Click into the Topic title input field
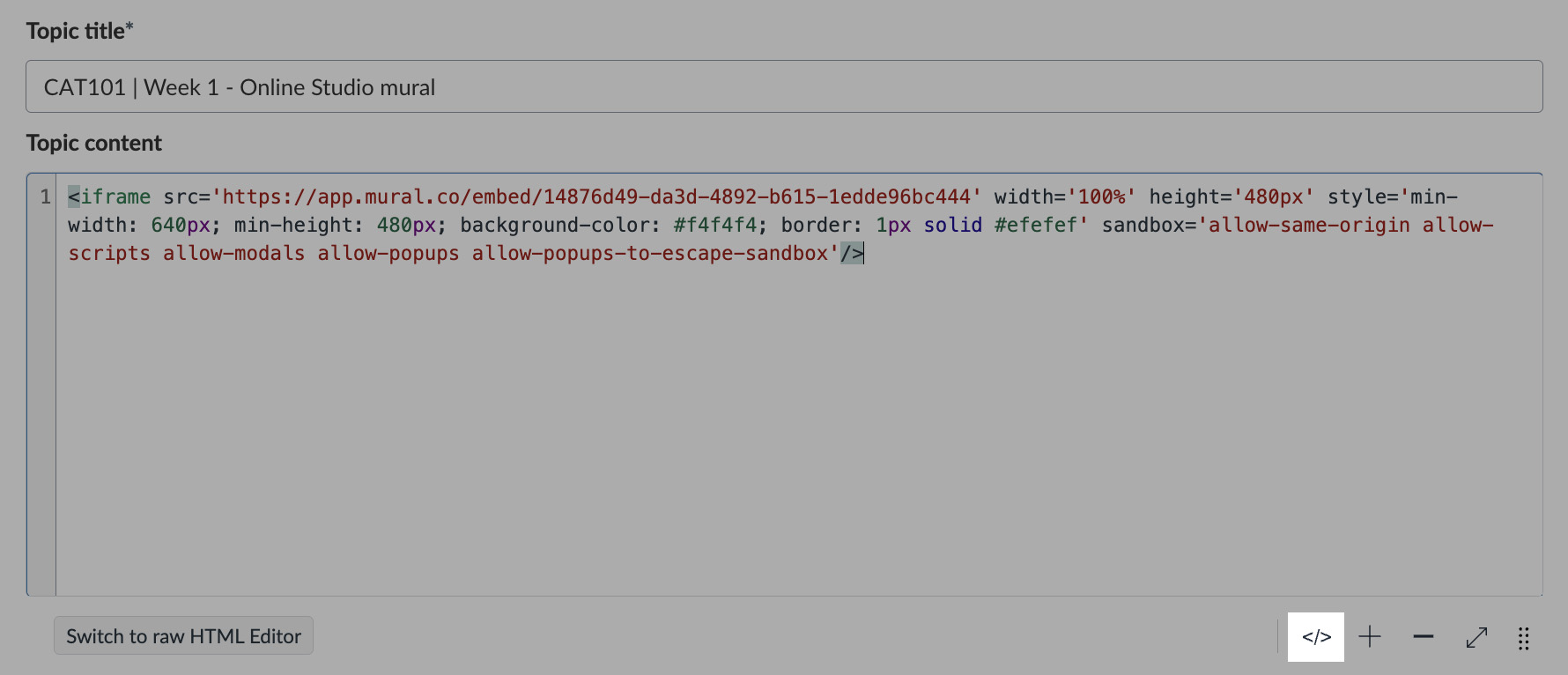The image size is (1568, 675). coord(784,86)
